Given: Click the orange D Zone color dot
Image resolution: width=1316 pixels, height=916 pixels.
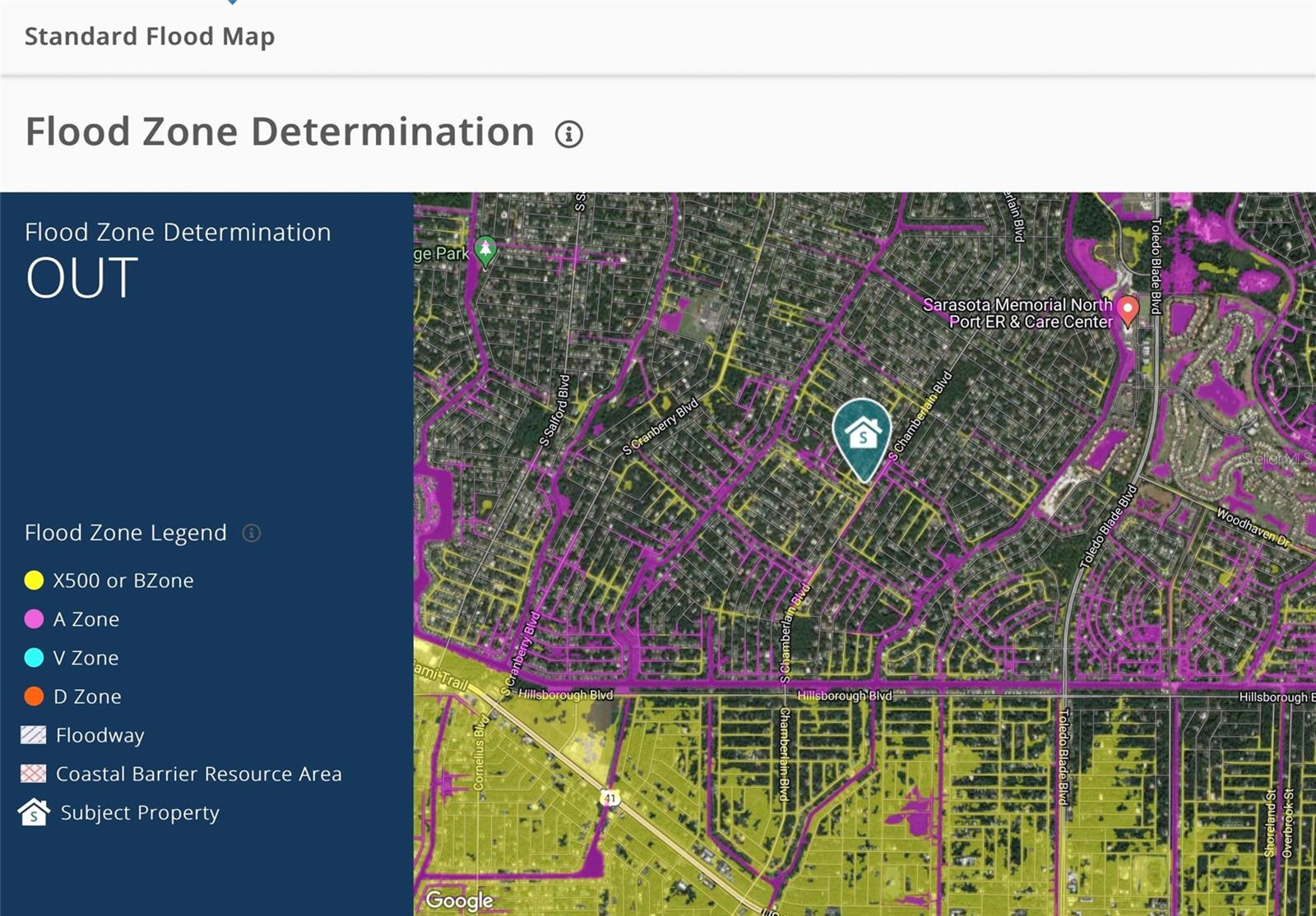Looking at the screenshot, I should 34,696.
